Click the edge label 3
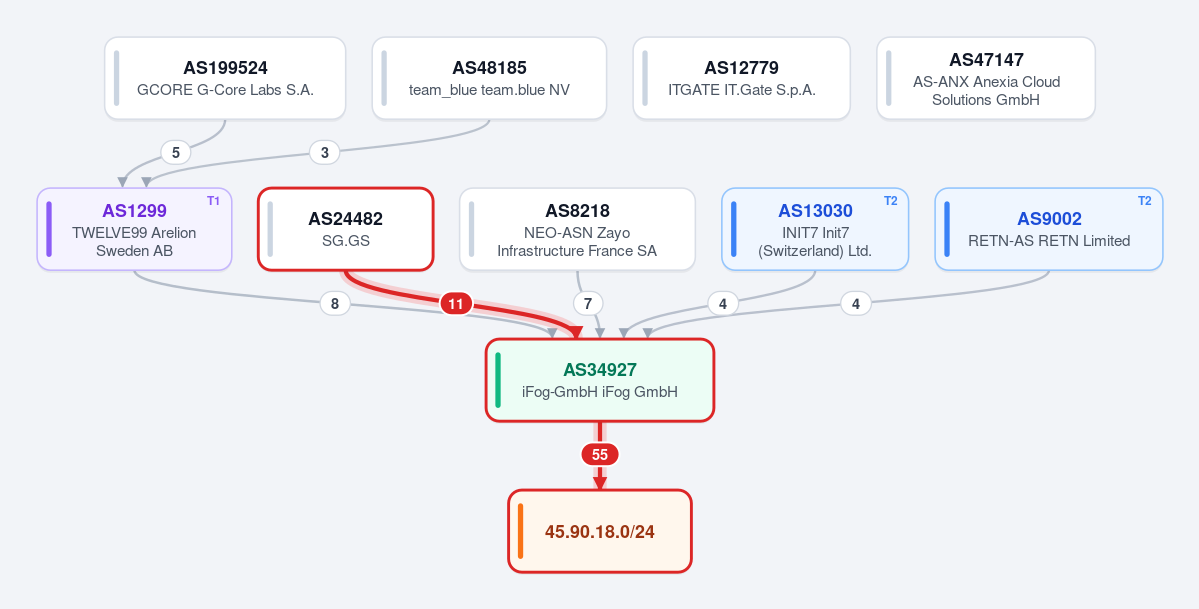This screenshot has height=609, width=1199. [325, 152]
